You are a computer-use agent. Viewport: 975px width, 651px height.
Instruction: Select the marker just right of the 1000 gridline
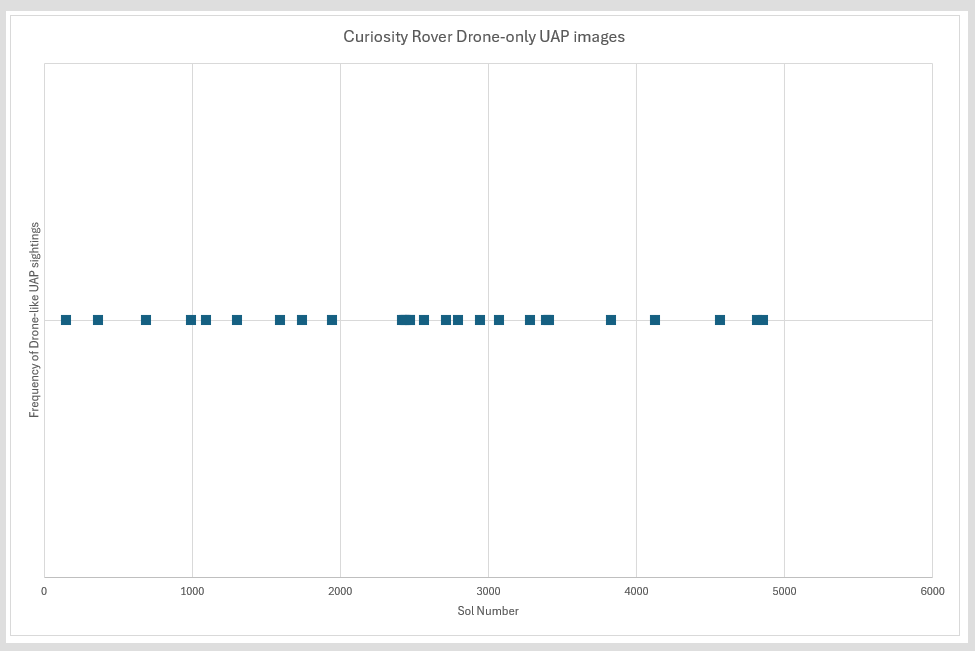click(206, 320)
